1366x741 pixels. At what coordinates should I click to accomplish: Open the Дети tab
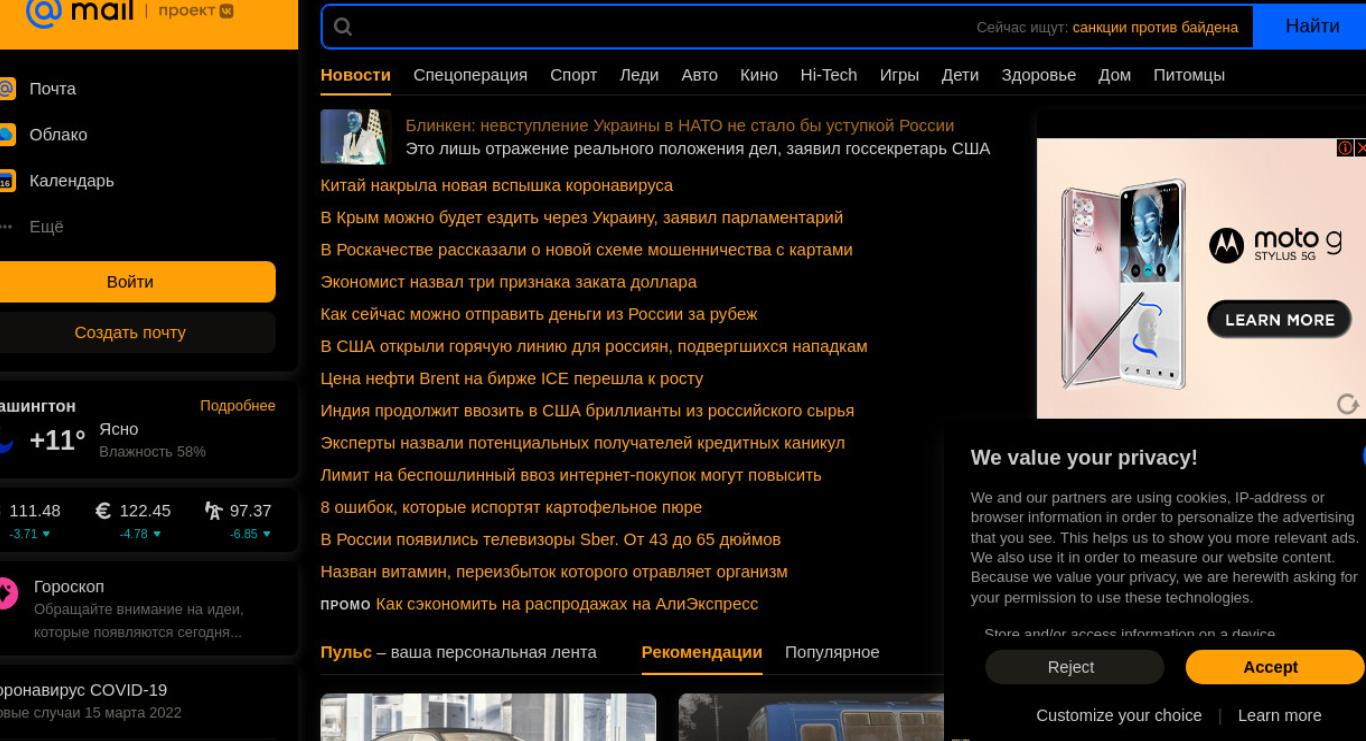960,75
